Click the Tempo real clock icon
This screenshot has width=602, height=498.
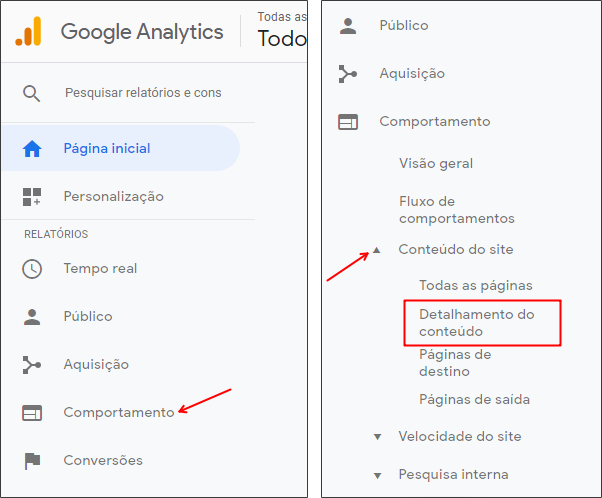tap(32, 269)
